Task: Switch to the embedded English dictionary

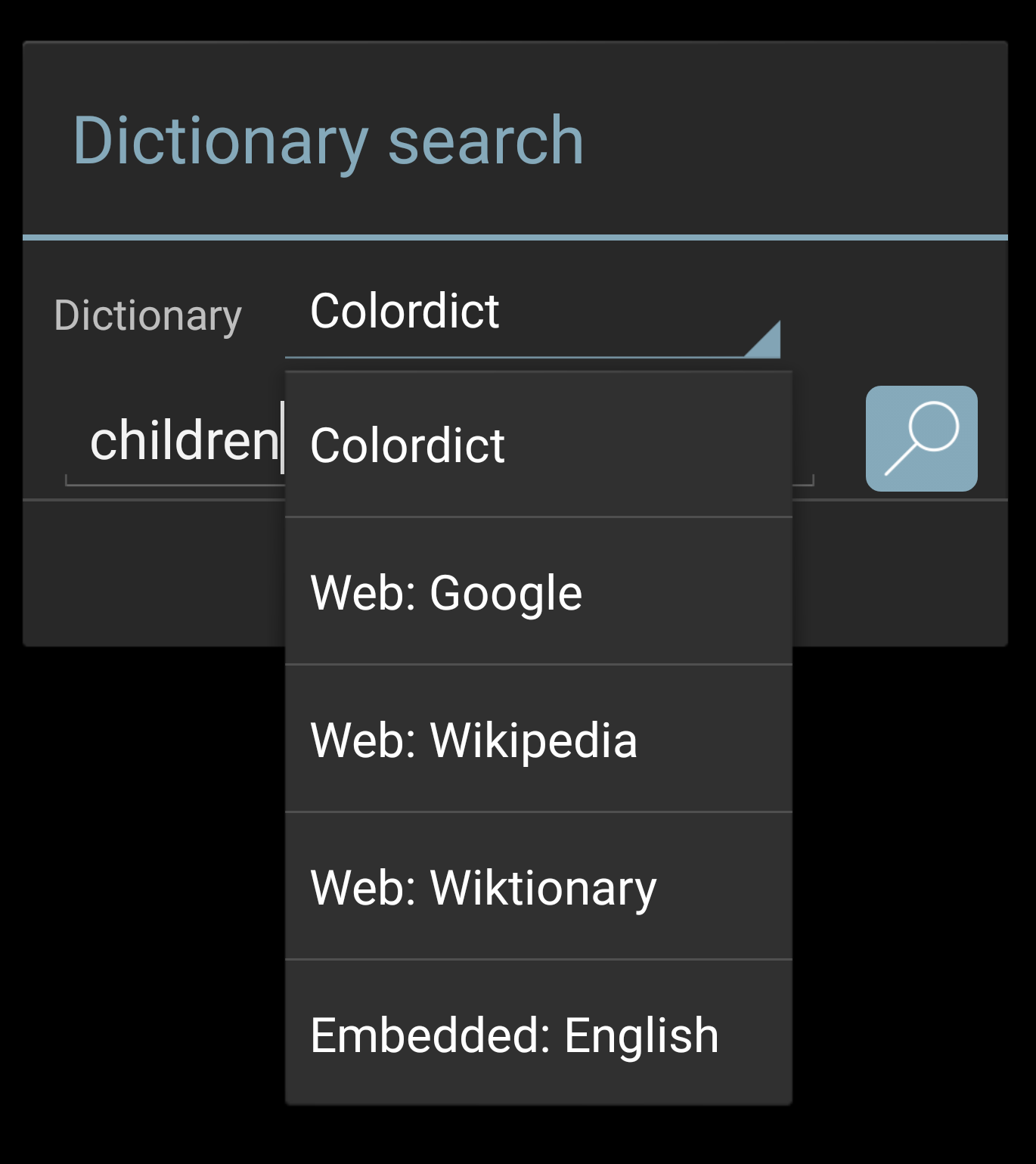Action: tap(538, 1034)
